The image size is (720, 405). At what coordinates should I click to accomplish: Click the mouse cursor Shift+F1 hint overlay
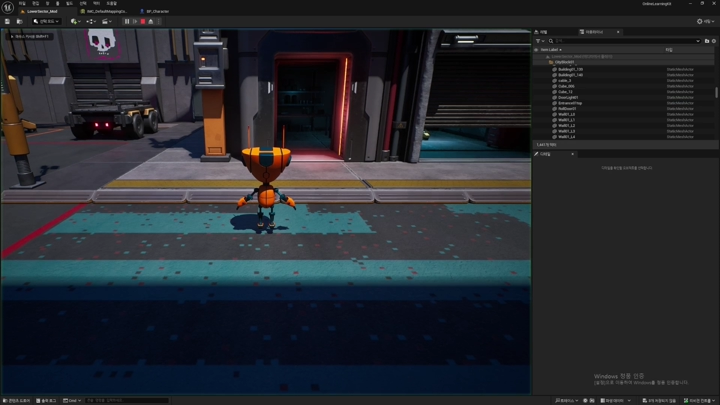tap(29, 36)
